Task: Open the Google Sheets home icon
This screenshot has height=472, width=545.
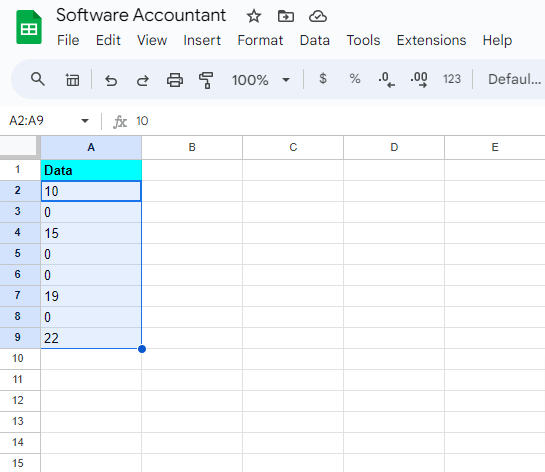Action: click(29, 27)
